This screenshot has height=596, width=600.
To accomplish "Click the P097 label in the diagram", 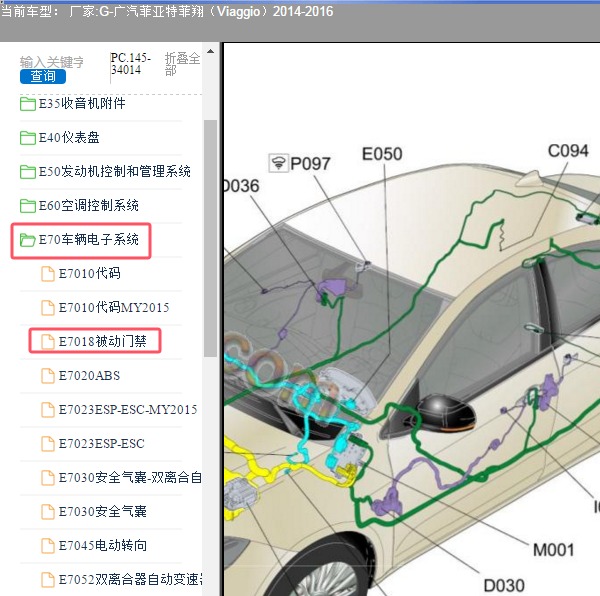I will point(310,164).
